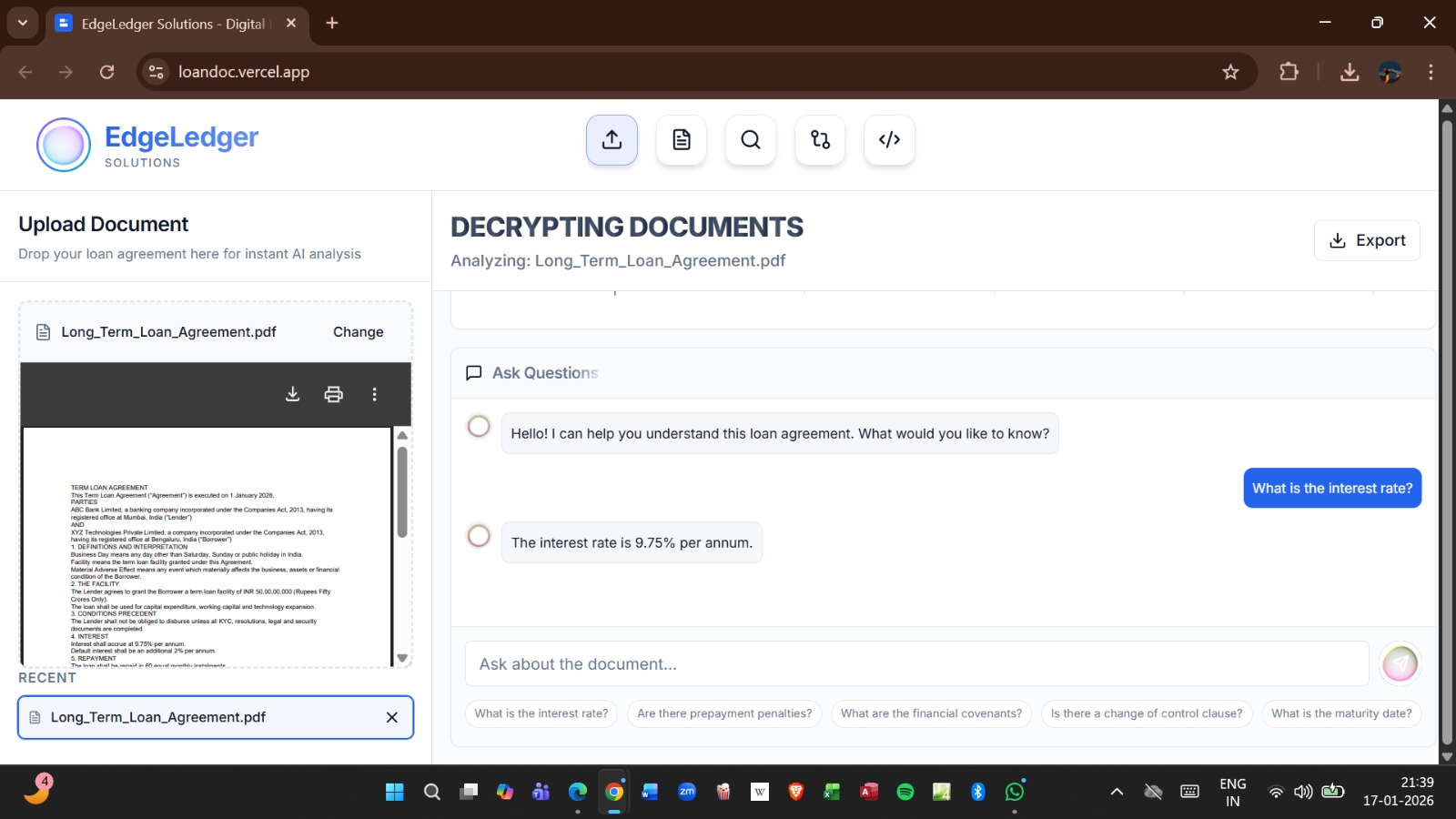The image size is (1456, 819).
Task: Print the PDF from the preview toolbar
Action: [x=334, y=394]
